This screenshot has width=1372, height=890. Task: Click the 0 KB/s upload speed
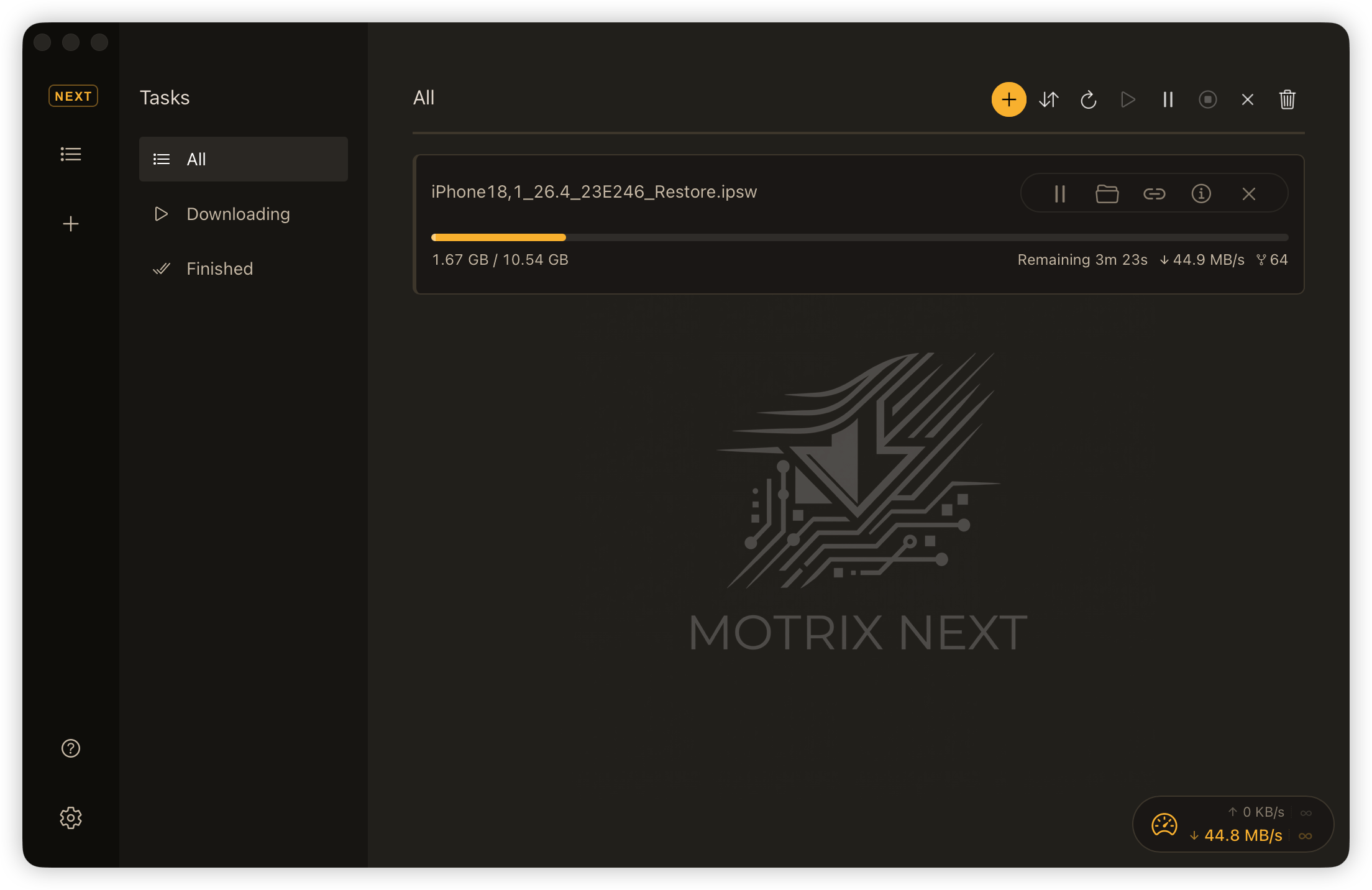click(x=1256, y=812)
